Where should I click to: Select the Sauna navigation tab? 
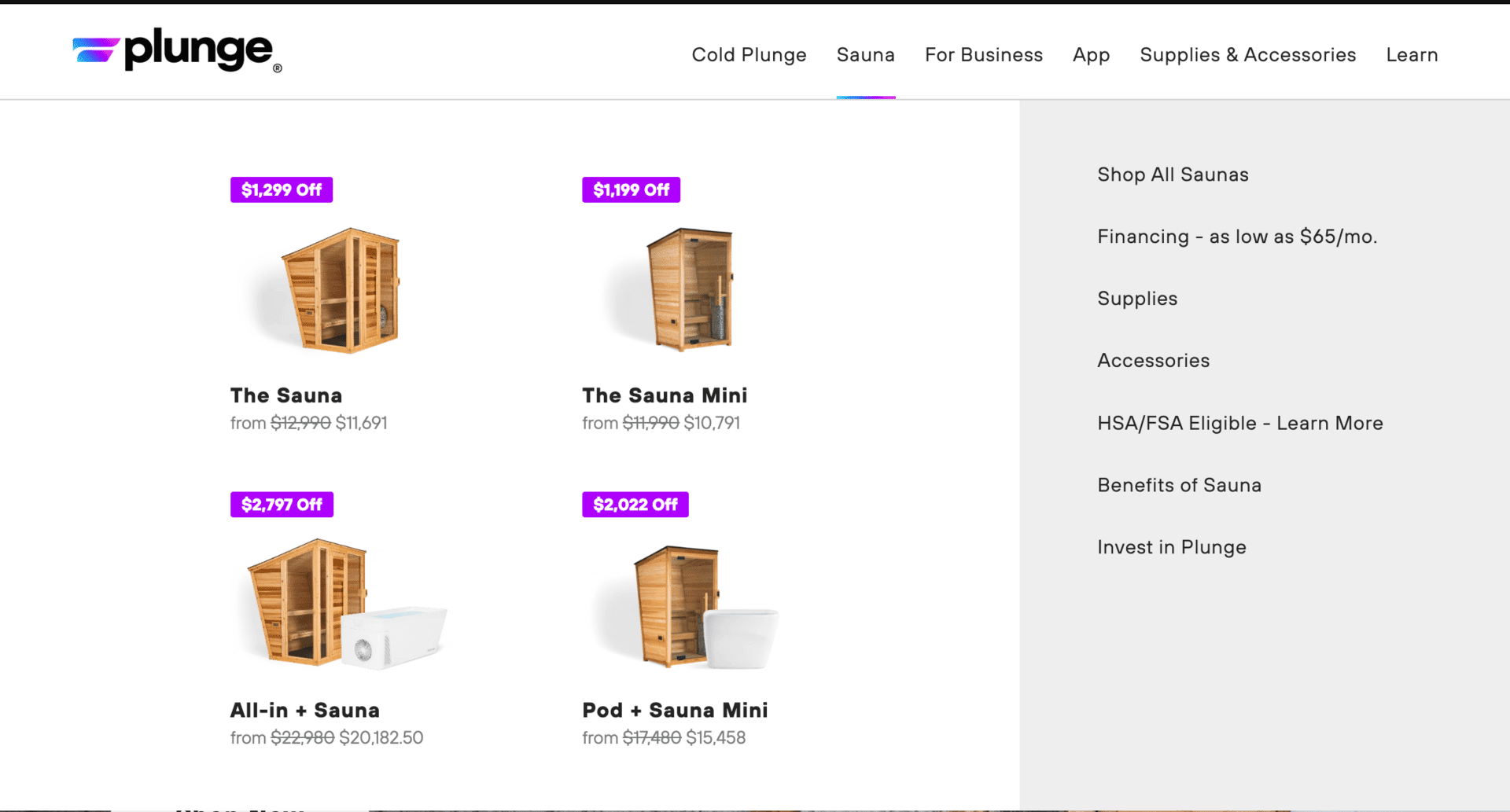[865, 54]
